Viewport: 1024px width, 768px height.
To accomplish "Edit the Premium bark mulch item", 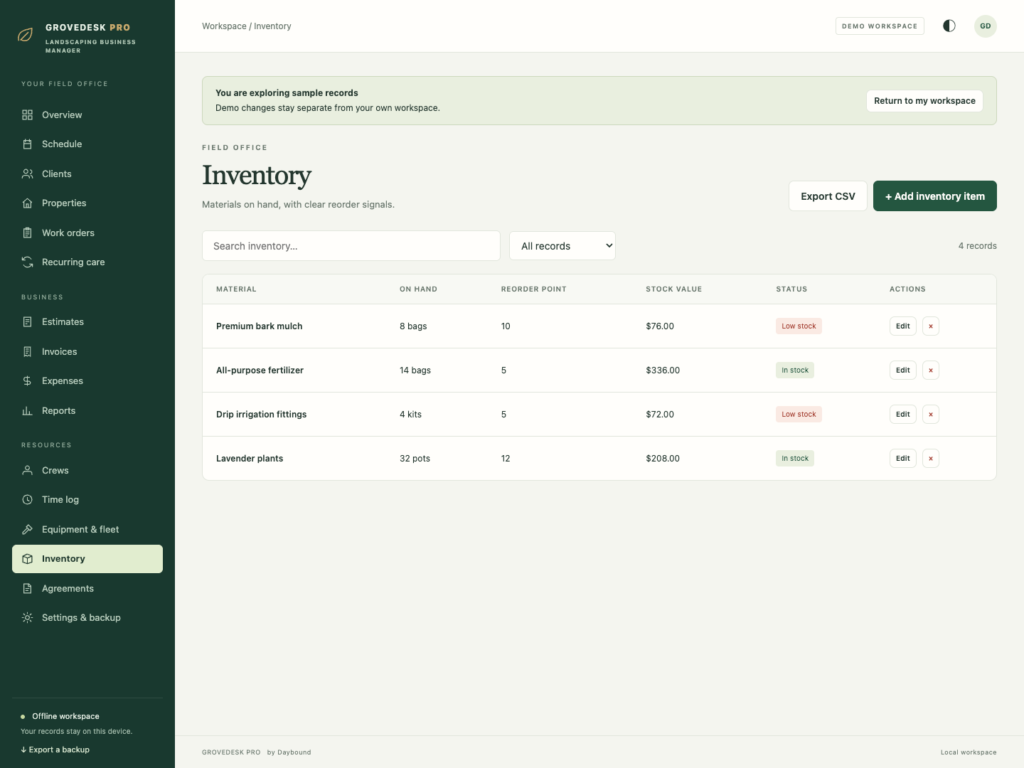I will pyautogui.click(x=903, y=326).
